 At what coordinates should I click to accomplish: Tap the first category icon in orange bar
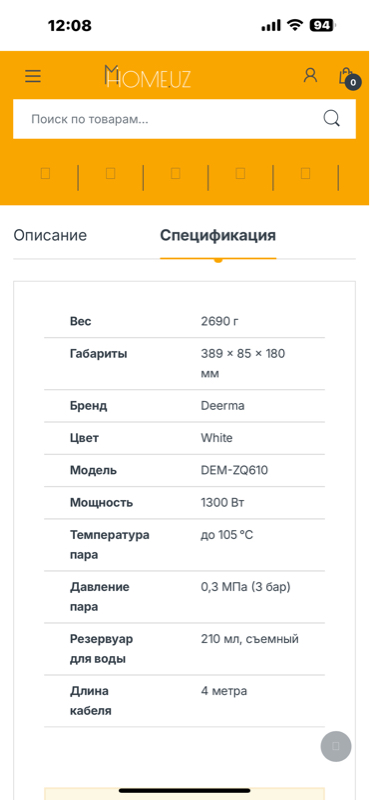(x=45, y=174)
